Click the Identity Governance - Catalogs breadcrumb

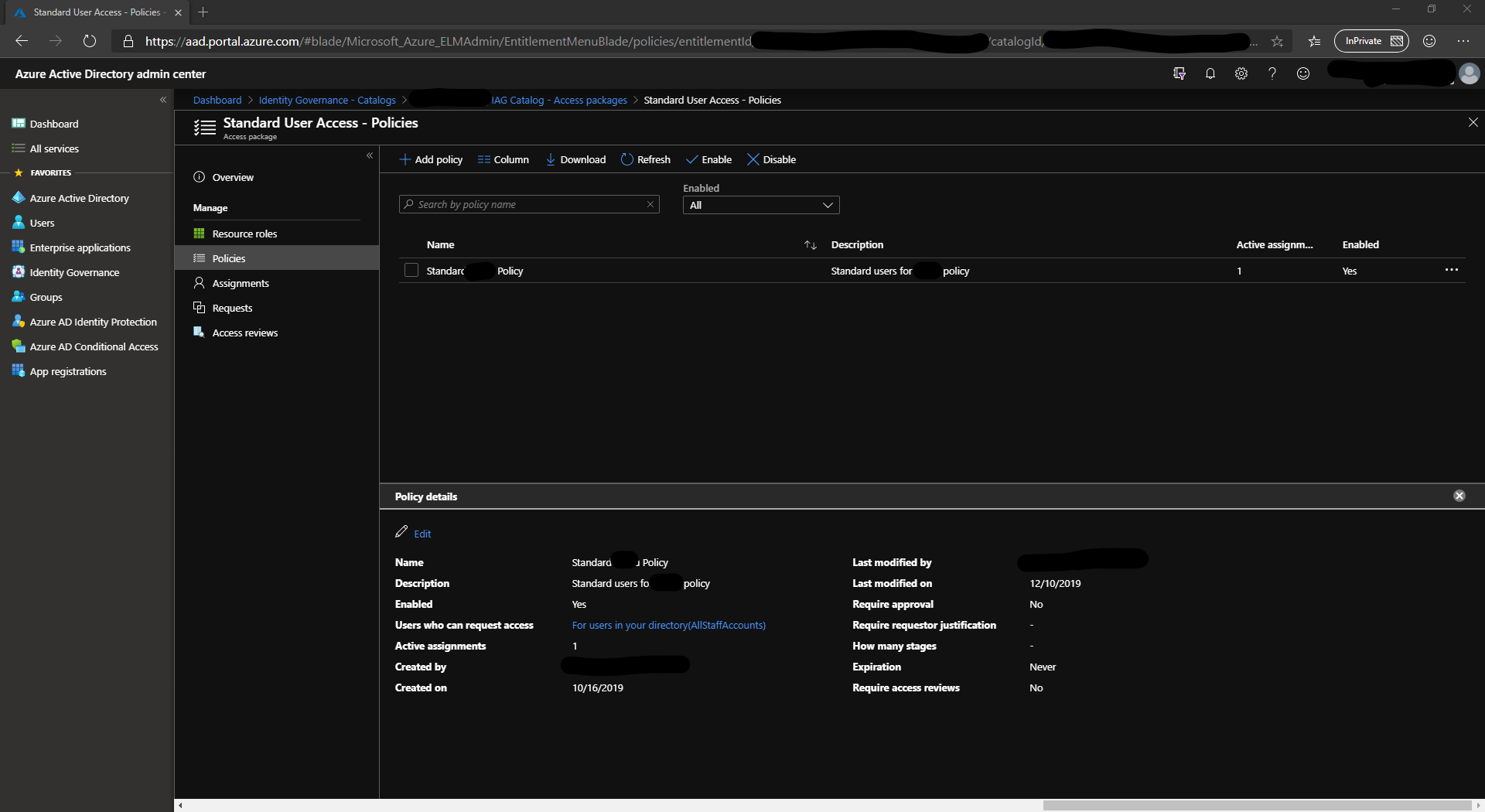click(327, 100)
